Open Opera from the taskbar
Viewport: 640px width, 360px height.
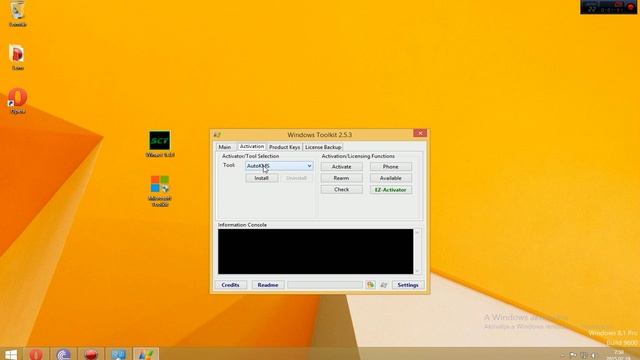point(36,354)
